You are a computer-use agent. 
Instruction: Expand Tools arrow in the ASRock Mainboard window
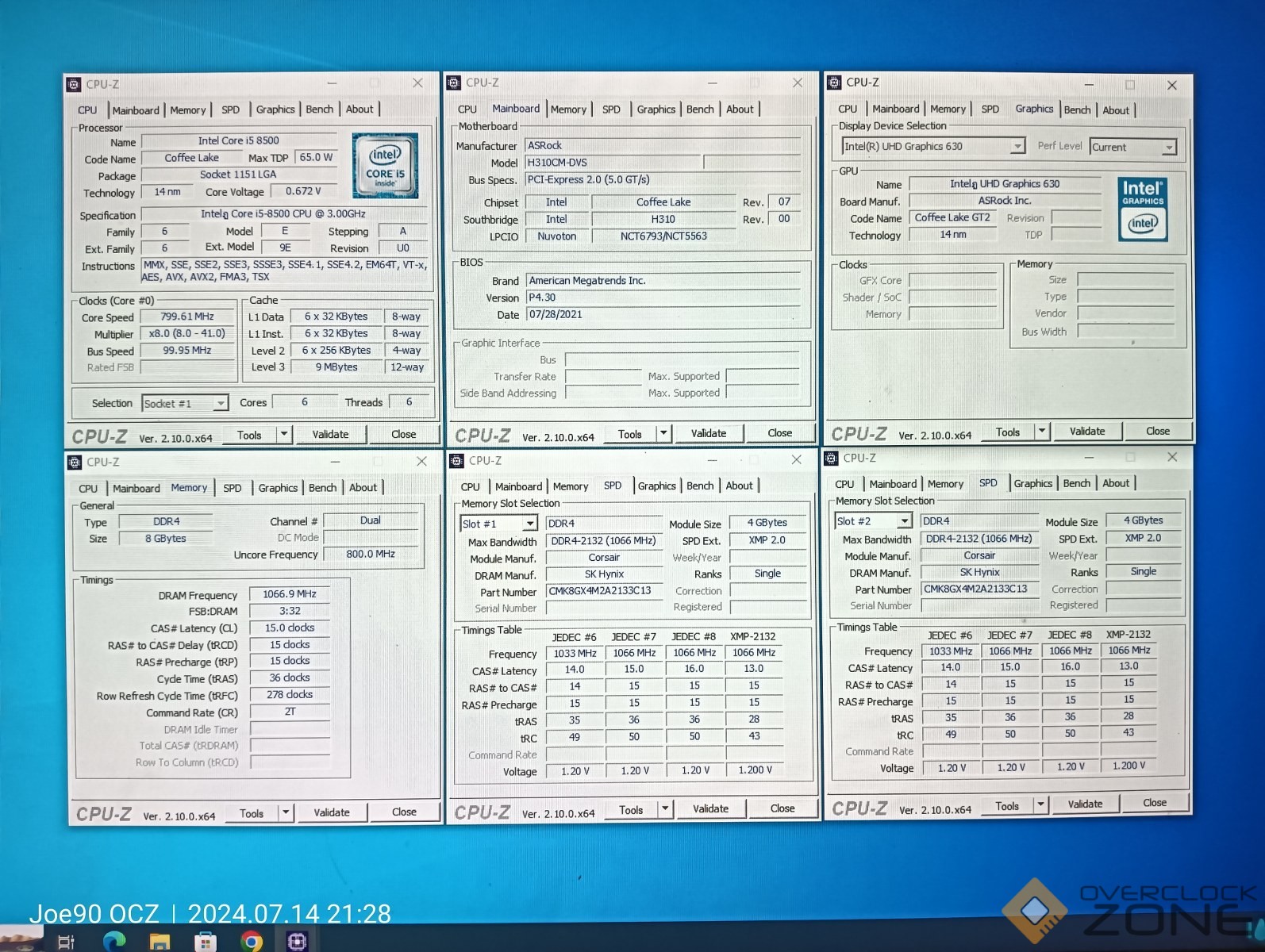tap(663, 433)
